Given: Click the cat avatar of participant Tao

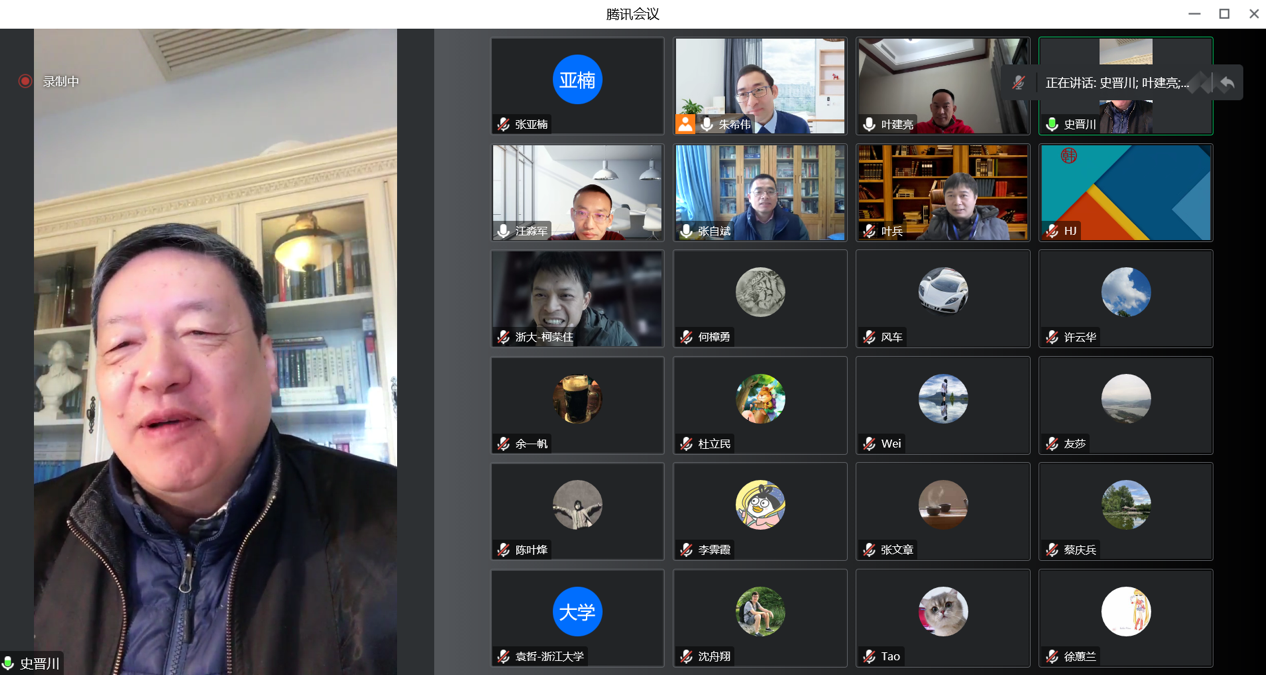Looking at the screenshot, I should coord(943,611).
